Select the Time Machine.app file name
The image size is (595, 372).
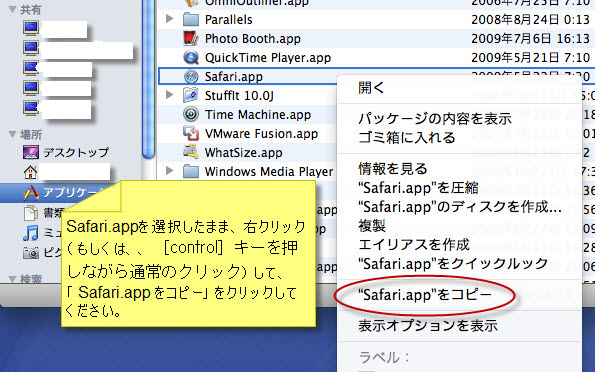(x=258, y=115)
